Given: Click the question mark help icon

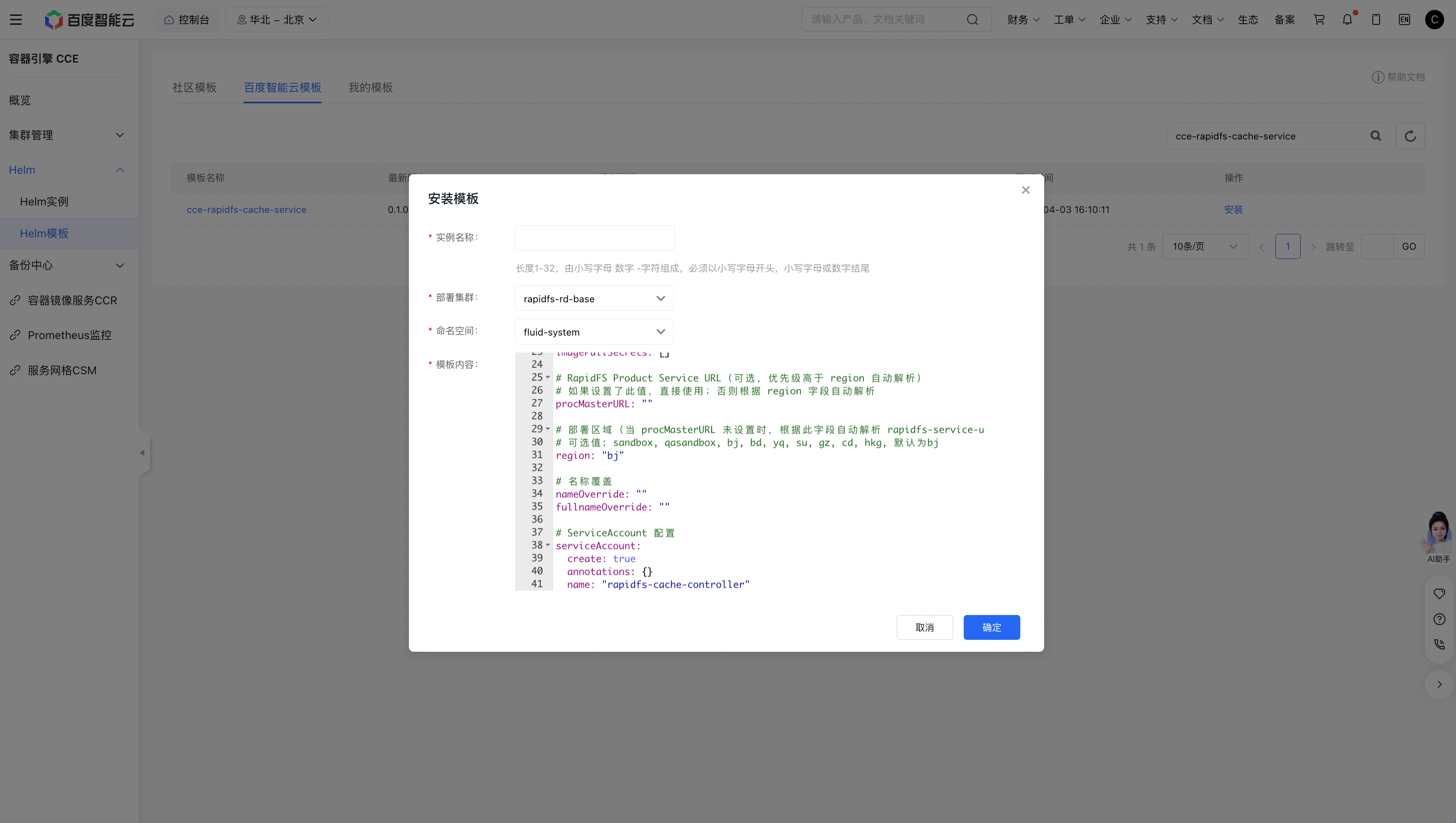Looking at the screenshot, I should (1440, 619).
